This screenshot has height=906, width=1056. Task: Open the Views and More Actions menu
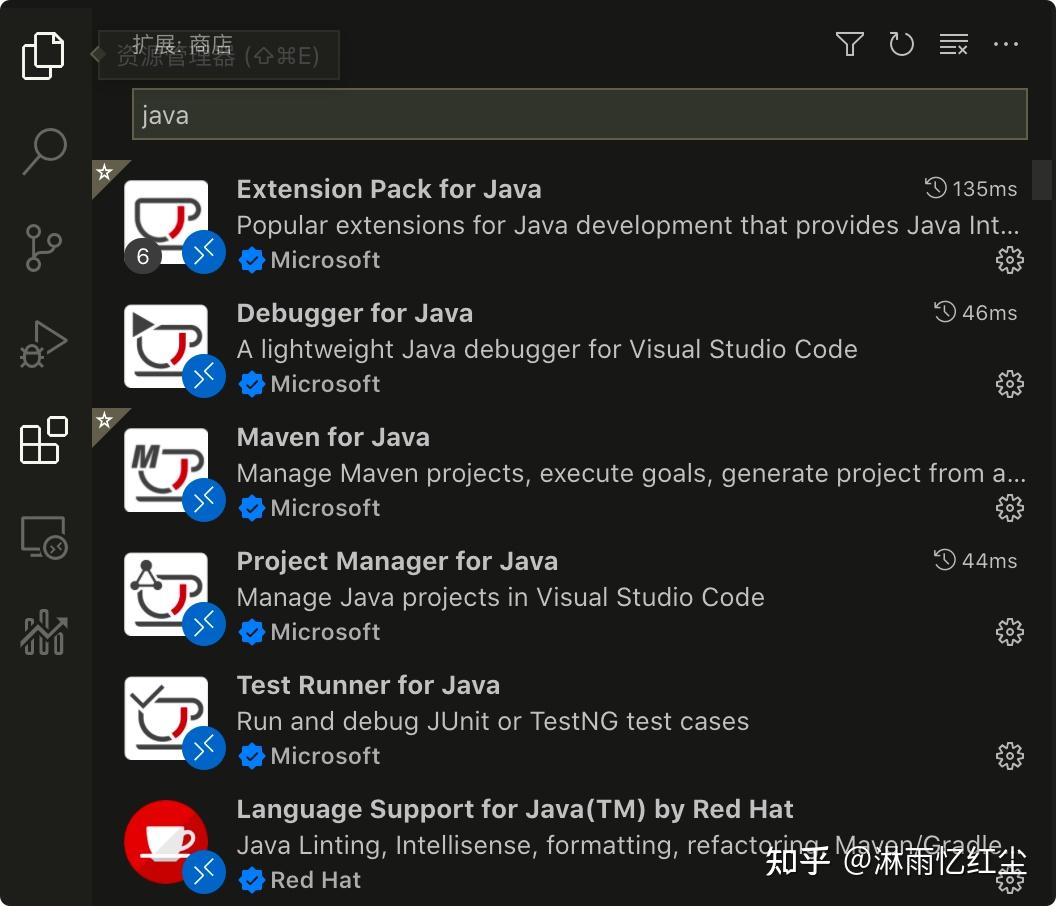1006,44
